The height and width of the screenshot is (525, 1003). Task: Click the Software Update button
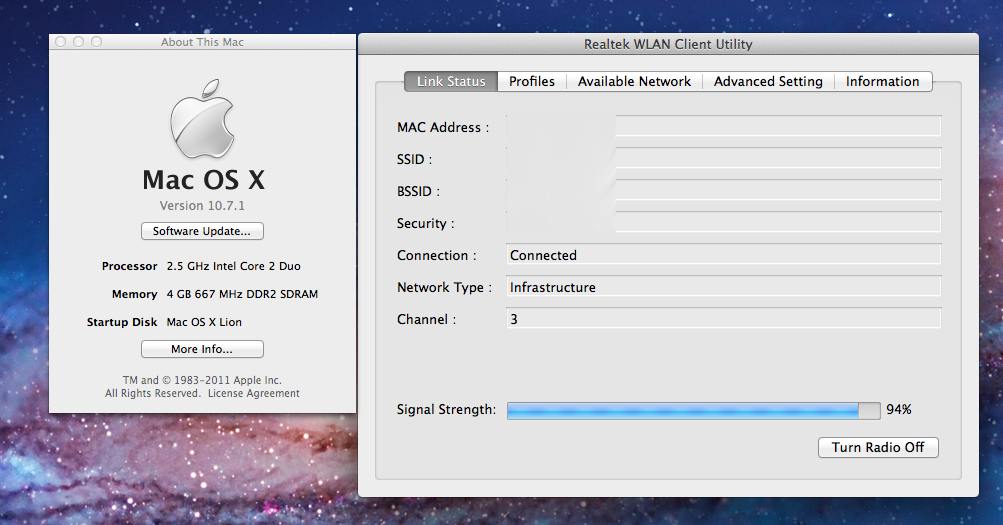click(x=202, y=231)
